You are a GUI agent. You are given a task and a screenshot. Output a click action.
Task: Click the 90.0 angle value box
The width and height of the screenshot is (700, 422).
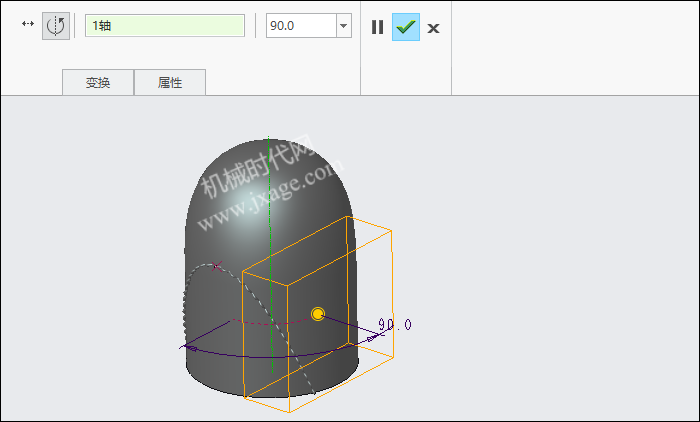point(301,25)
